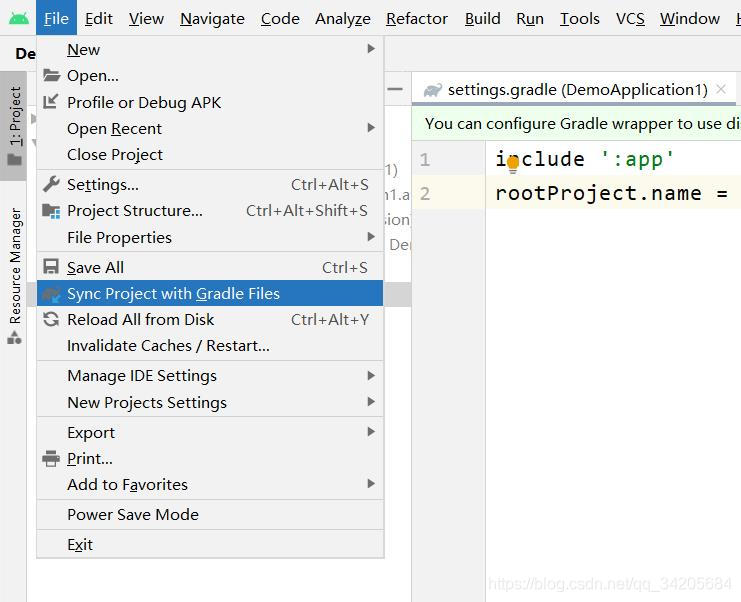The image size is (741, 602).
Task: Expand the File Properties submenu arrow
Action: click(371, 236)
